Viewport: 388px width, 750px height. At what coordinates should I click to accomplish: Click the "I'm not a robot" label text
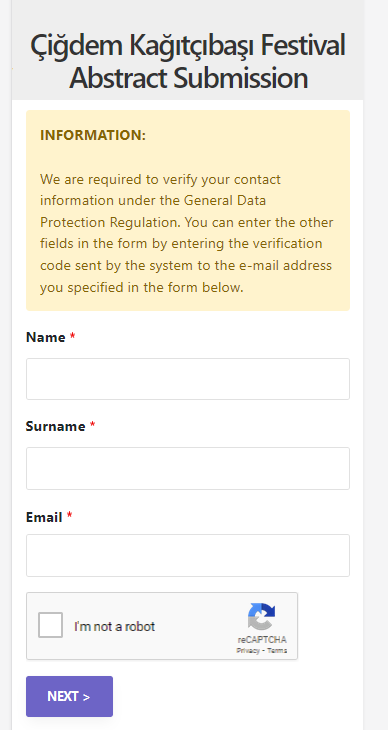114,627
